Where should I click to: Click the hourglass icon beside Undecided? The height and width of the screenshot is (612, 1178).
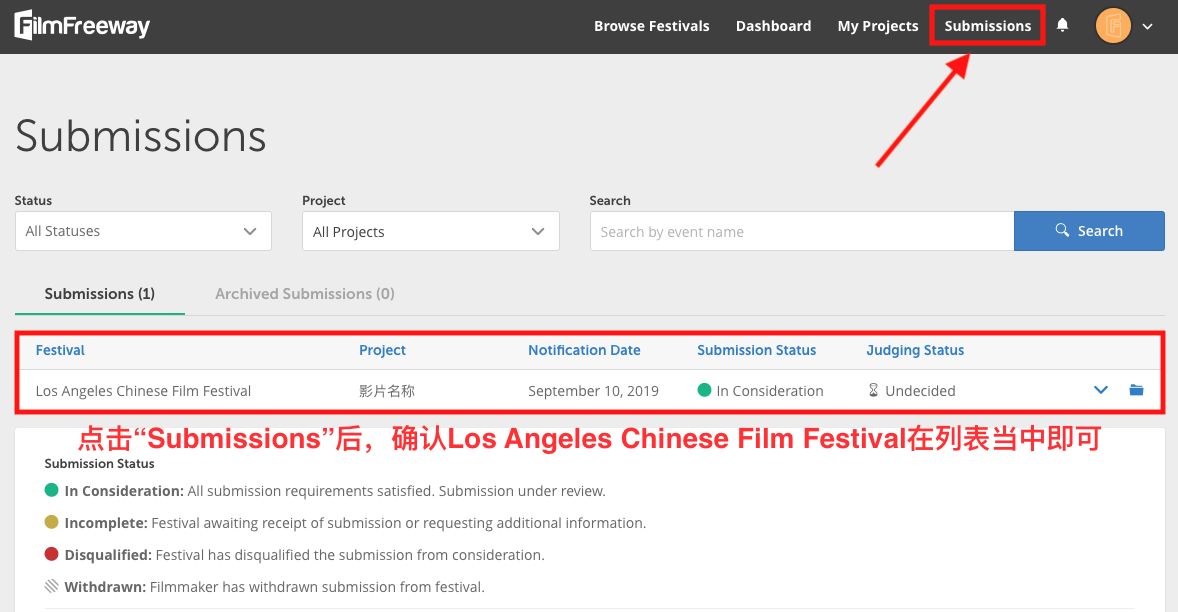click(x=873, y=390)
